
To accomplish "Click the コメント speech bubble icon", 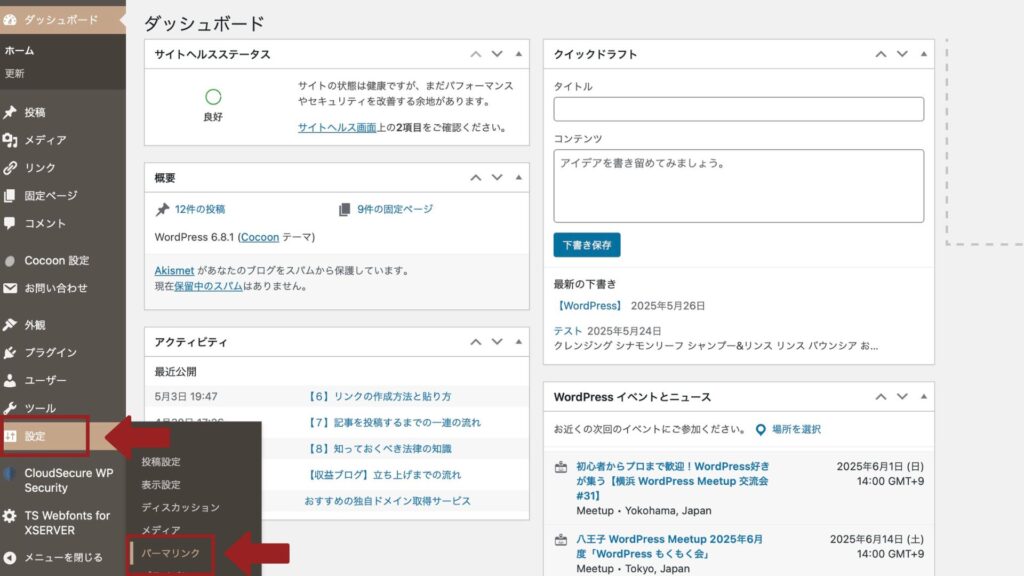I will (x=10, y=223).
